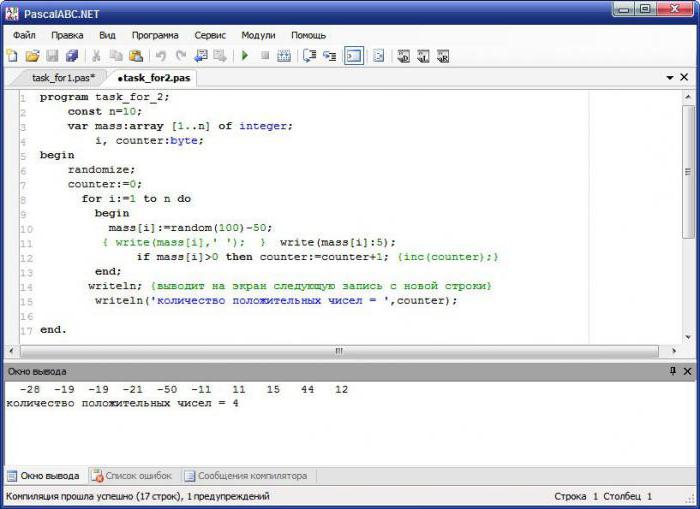The height and width of the screenshot is (509, 700).
Task: Click the Redo arrow icon
Action: [181, 56]
